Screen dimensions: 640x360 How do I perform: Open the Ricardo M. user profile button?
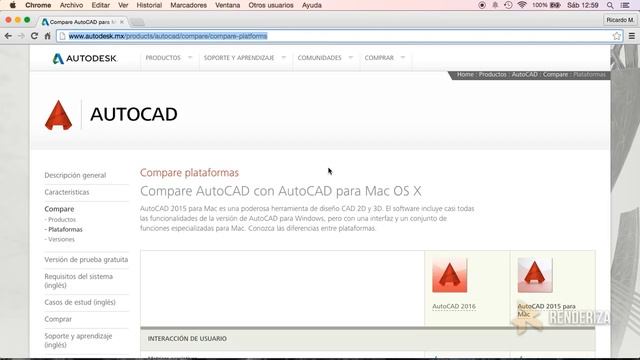tap(620, 20)
